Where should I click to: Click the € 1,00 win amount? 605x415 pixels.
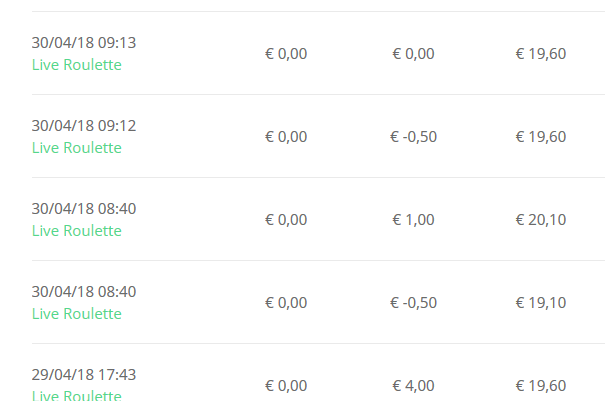coord(413,220)
